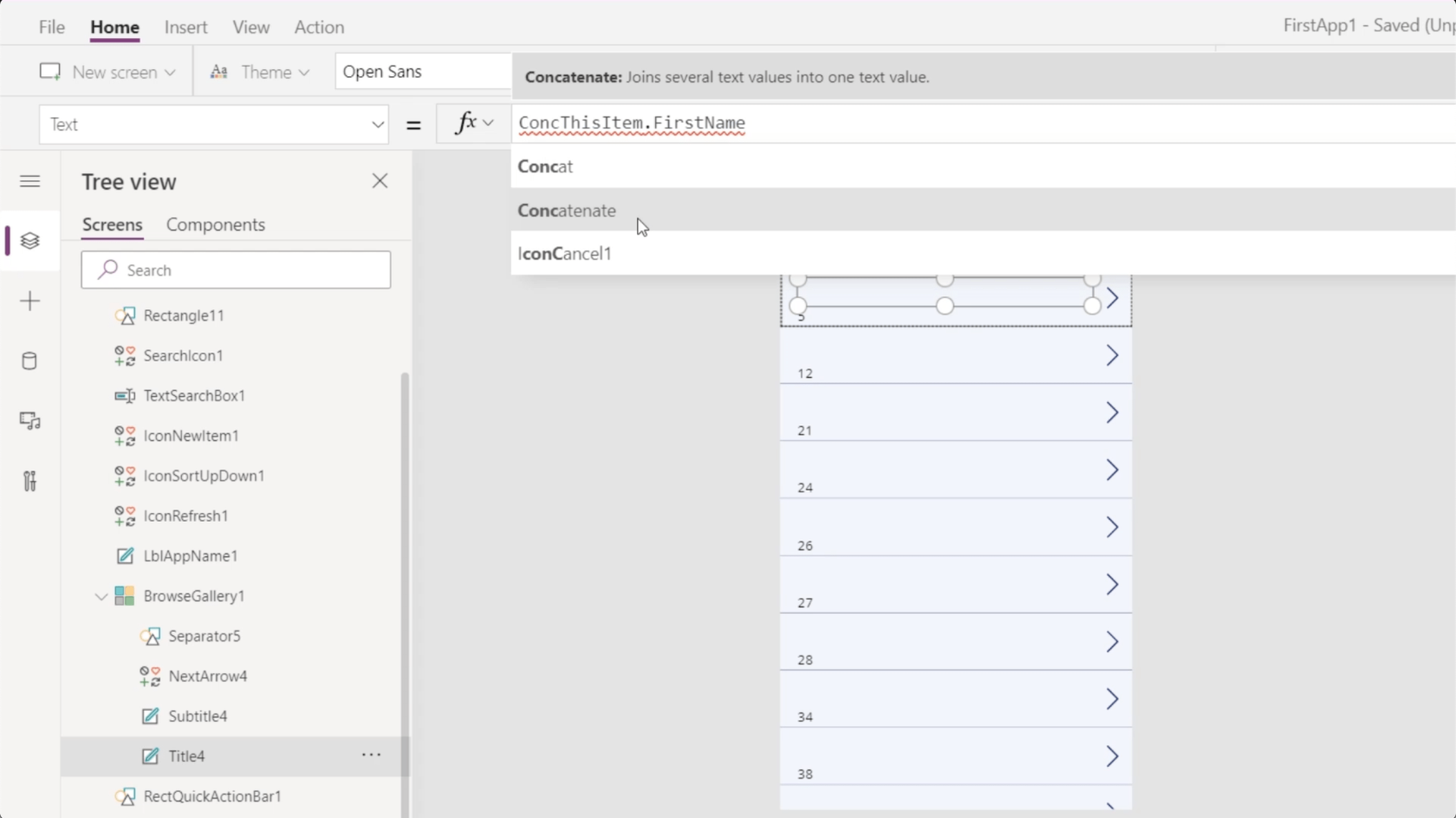Open the Title4 more options ellipsis

[x=371, y=756]
